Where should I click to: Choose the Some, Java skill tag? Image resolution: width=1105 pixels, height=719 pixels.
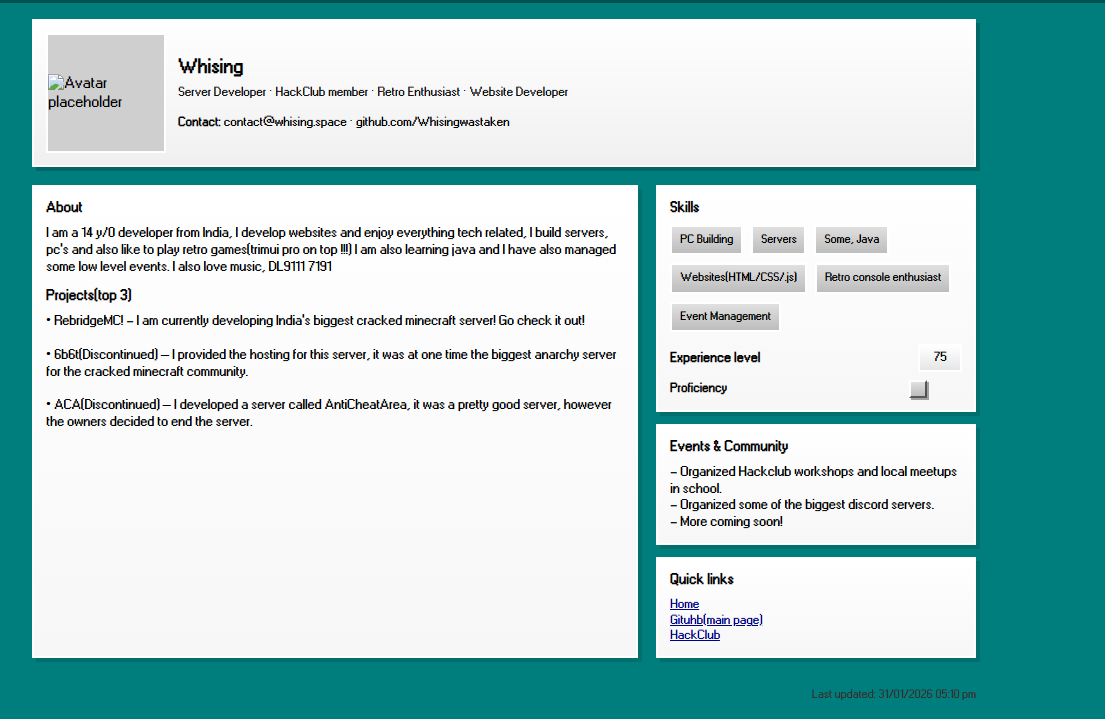(851, 240)
